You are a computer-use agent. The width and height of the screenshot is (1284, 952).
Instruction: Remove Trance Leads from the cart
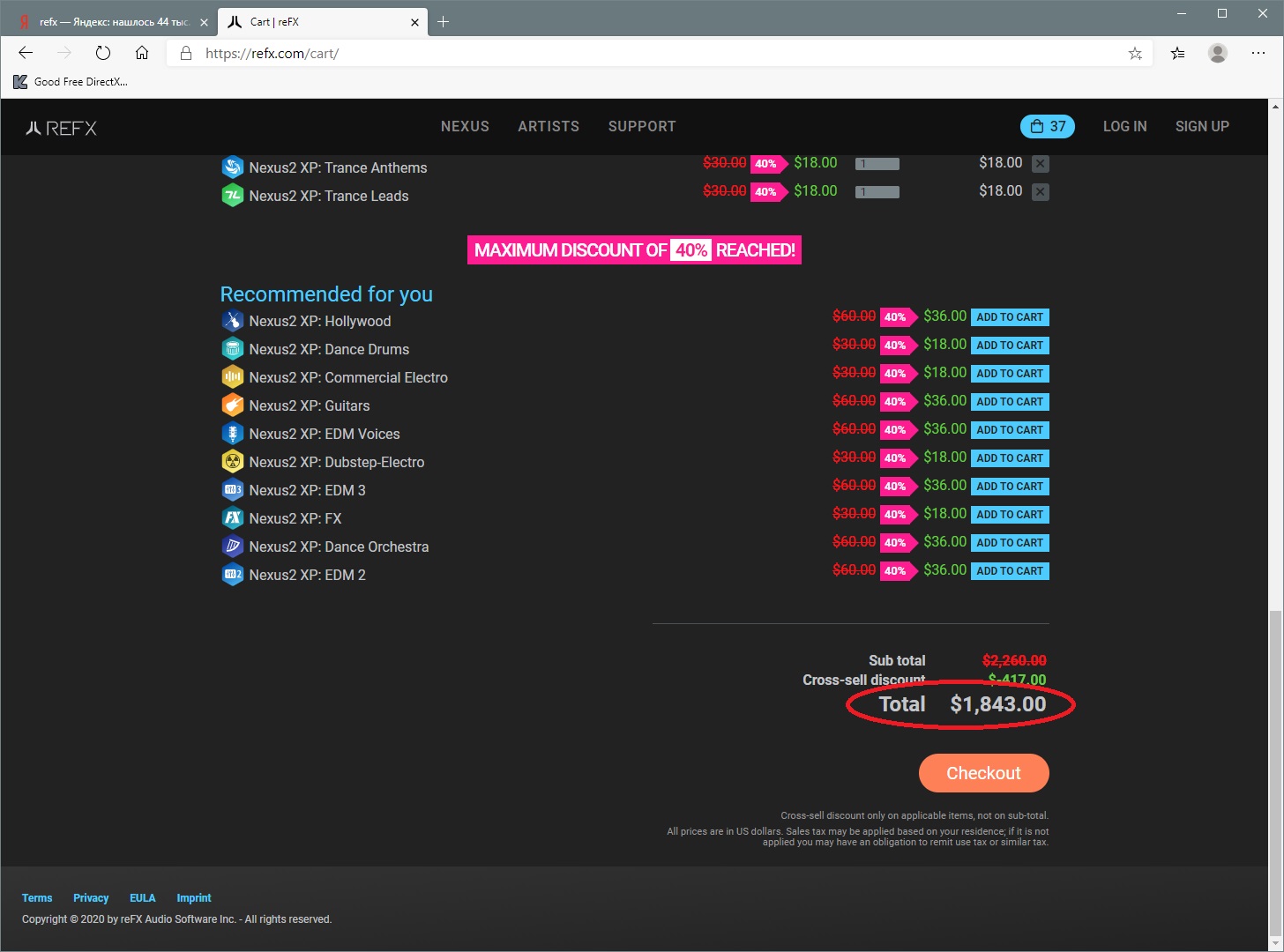(1041, 192)
